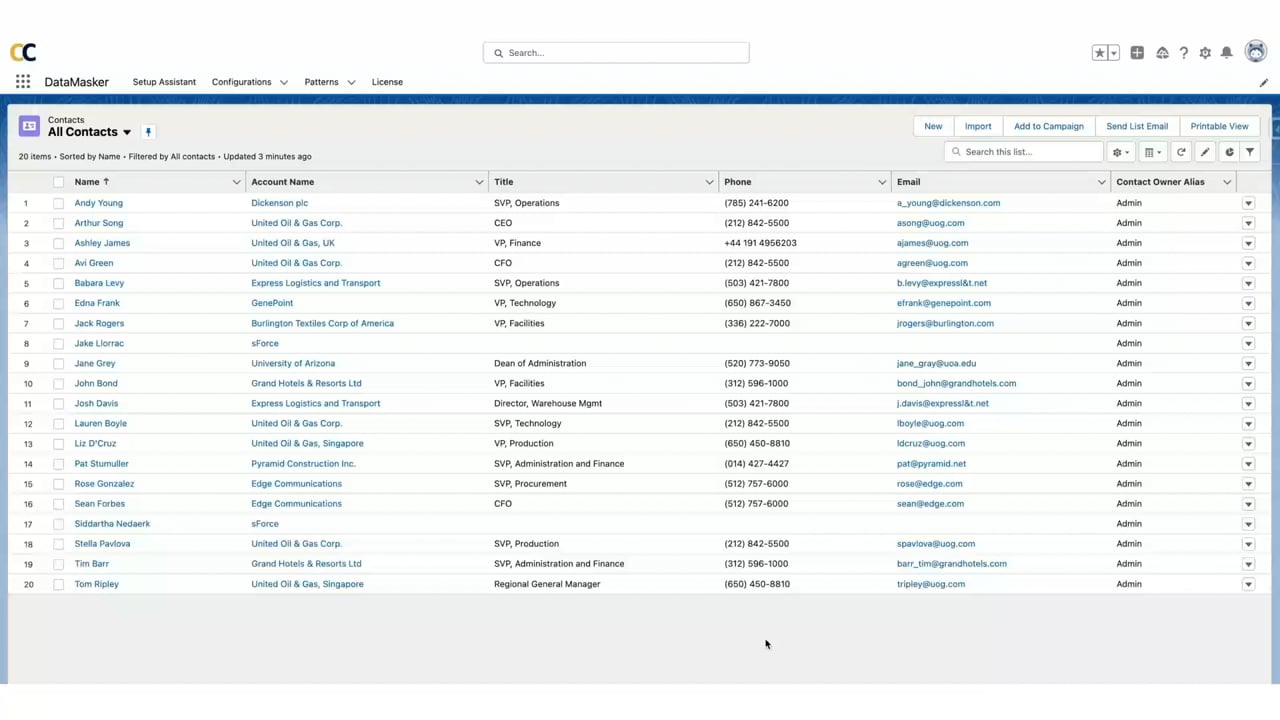Email jrogers@burlington.com
The height and width of the screenshot is (720, 1280).
tap(945, 323)
